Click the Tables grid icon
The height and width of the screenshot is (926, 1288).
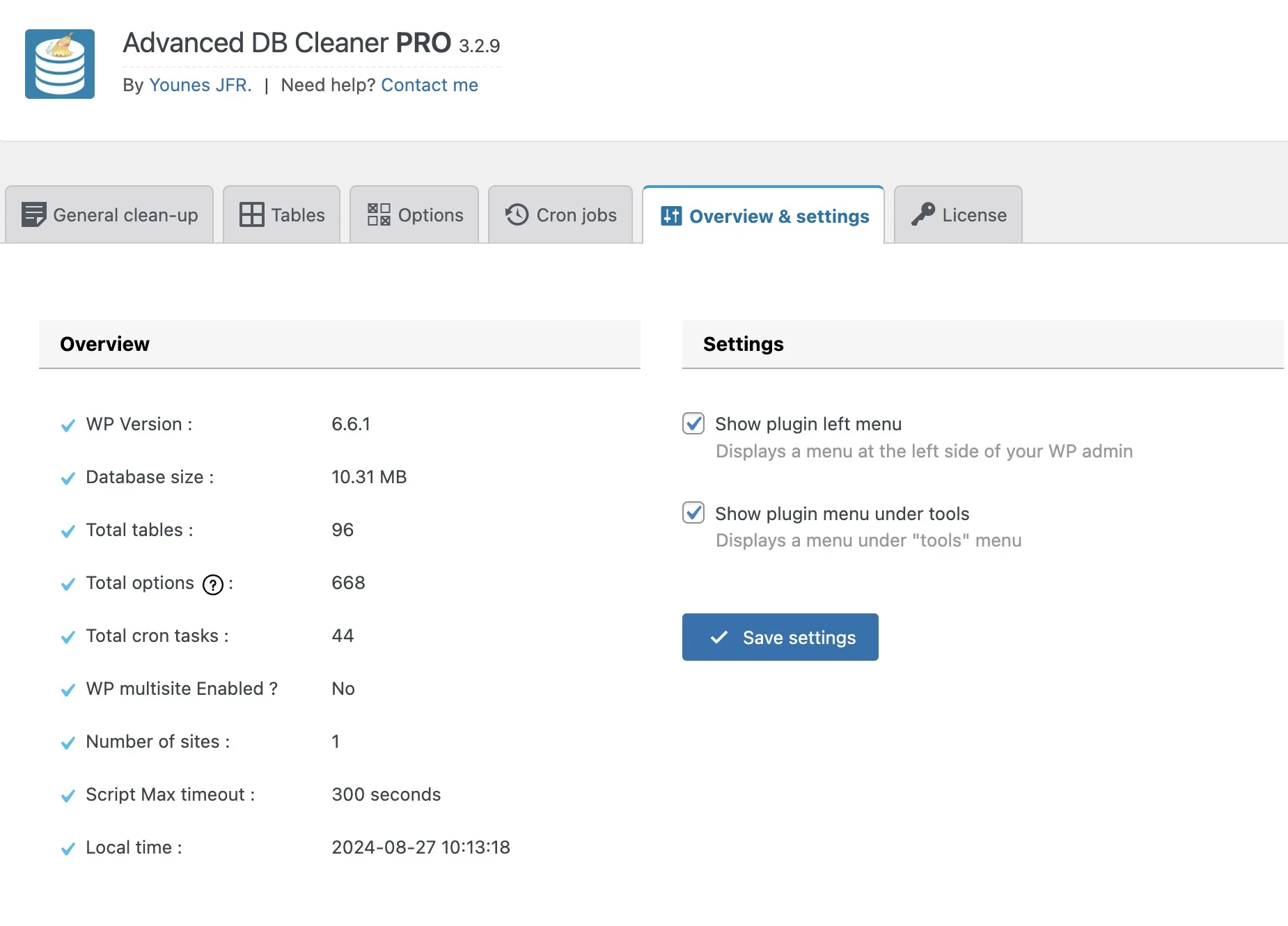pyautogui.click(x=252, y=214)
